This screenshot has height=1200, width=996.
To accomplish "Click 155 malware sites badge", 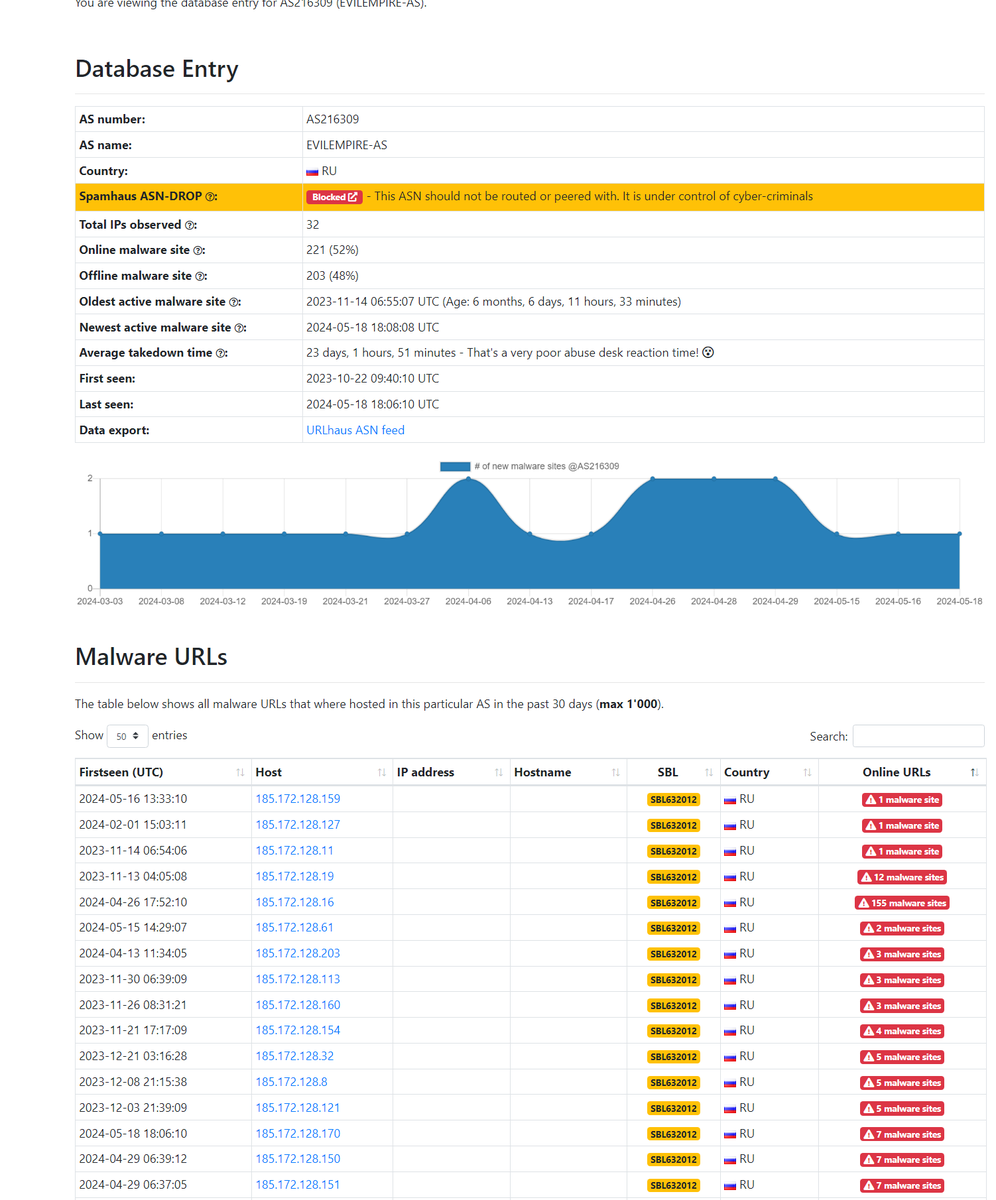I will click(902, 903).
